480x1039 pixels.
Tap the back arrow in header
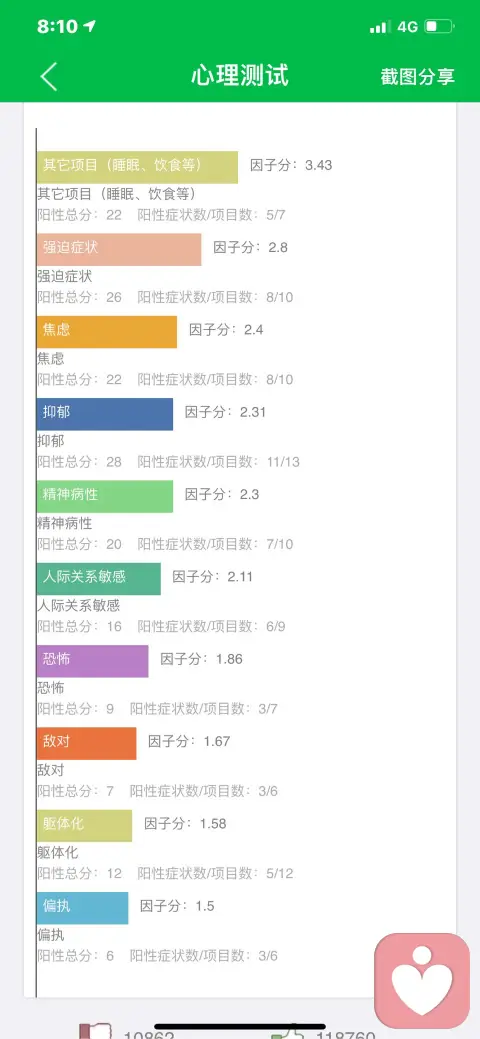49,76
